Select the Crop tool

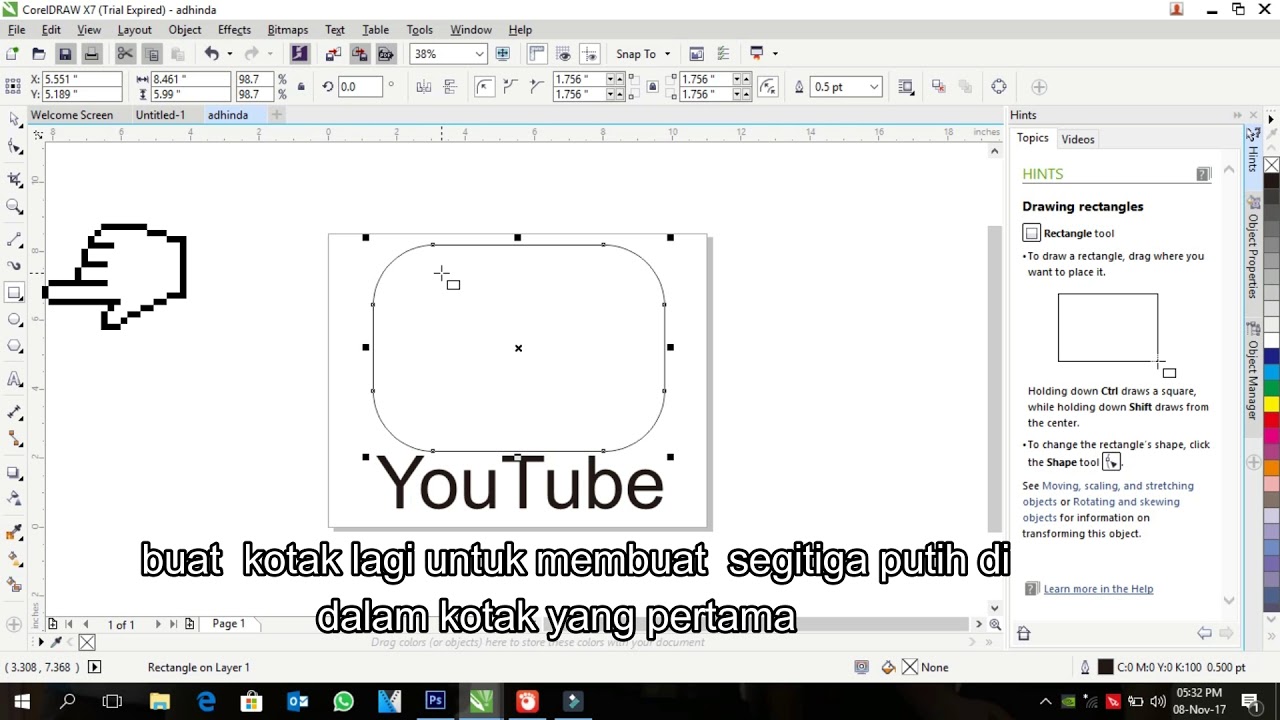(x=14, y=178)
